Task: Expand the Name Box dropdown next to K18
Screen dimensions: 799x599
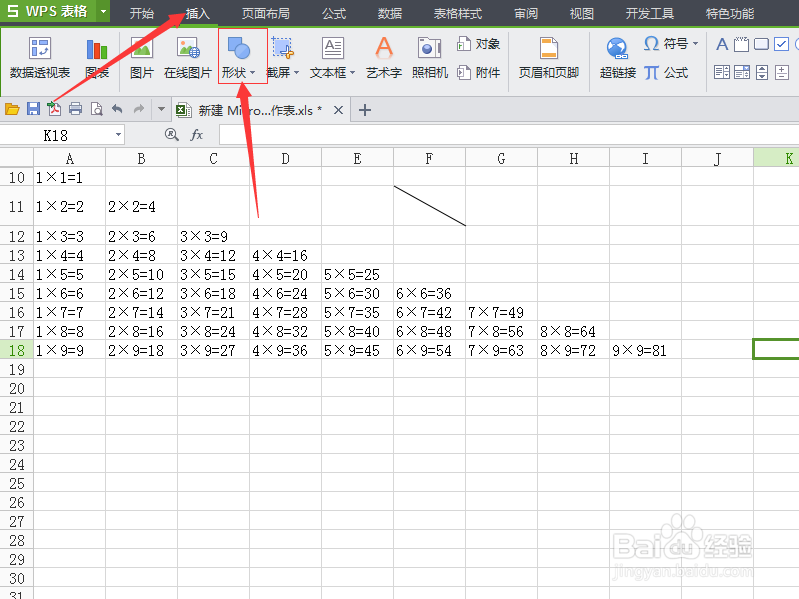Action: coord(118,135)
